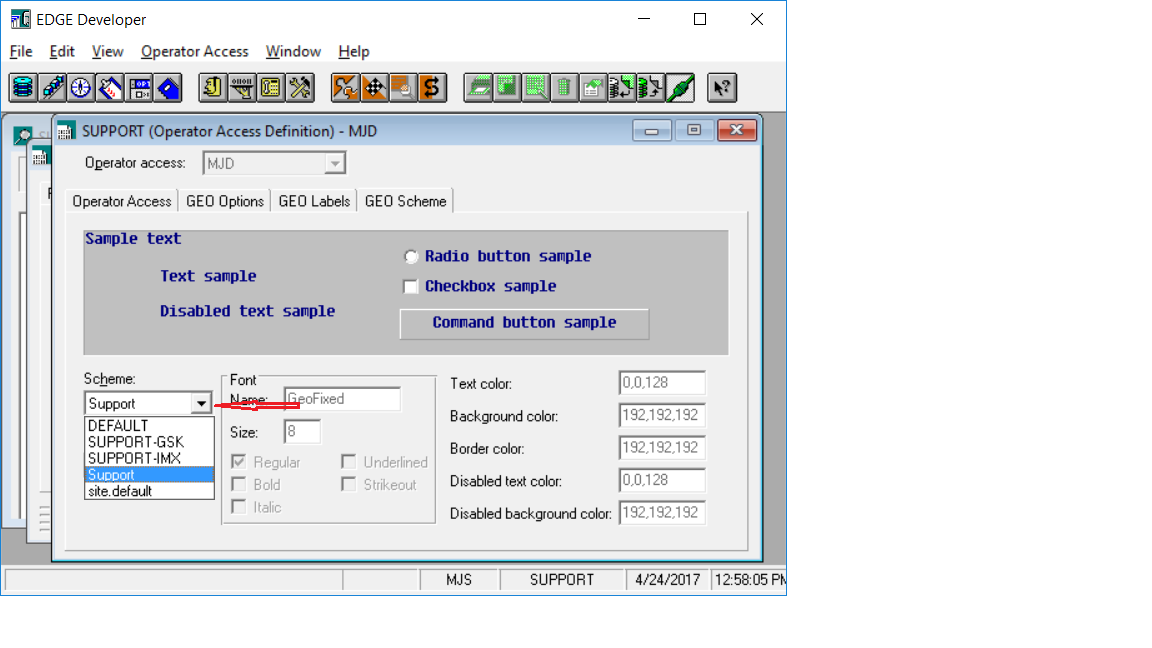
Task: Choose SUPPORT-IMX from the Scheme list
Action: pos(149,458)
